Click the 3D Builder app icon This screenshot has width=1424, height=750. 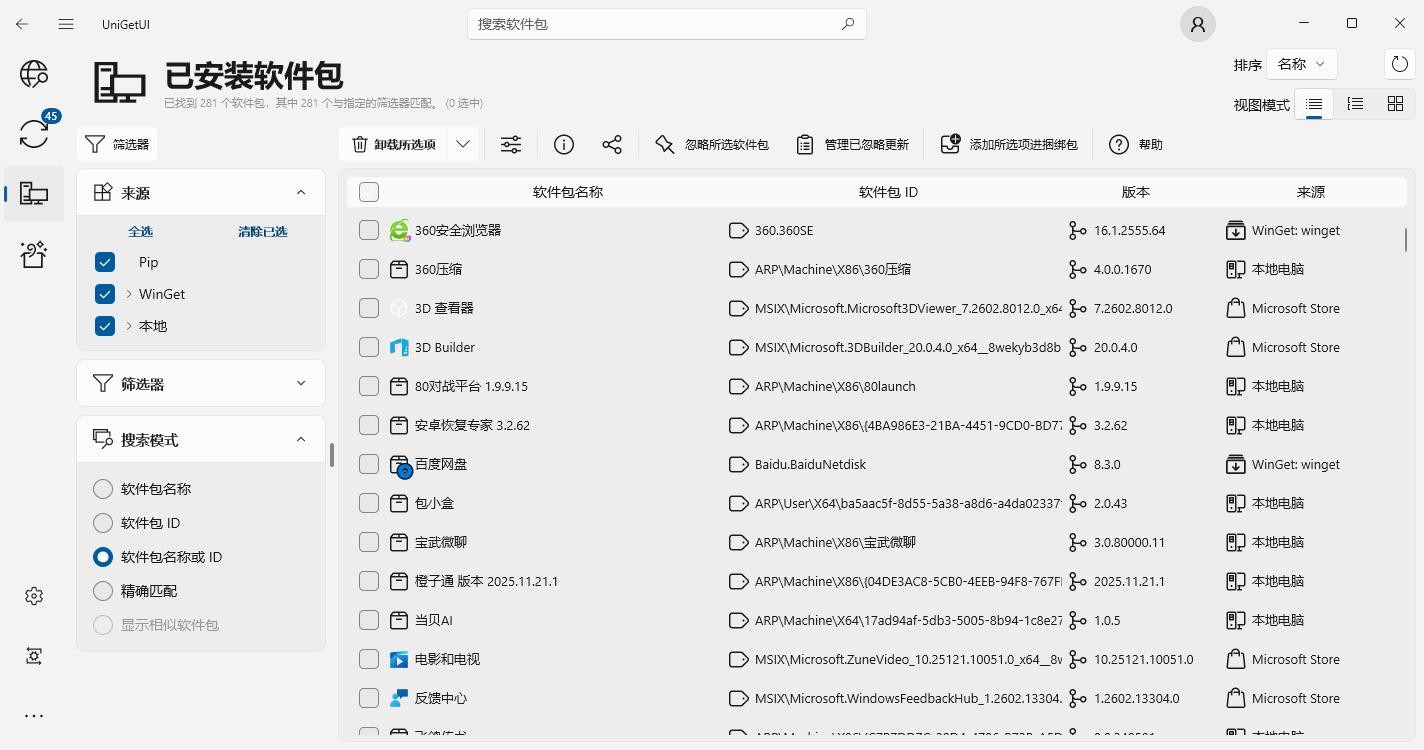pos(399,347)
